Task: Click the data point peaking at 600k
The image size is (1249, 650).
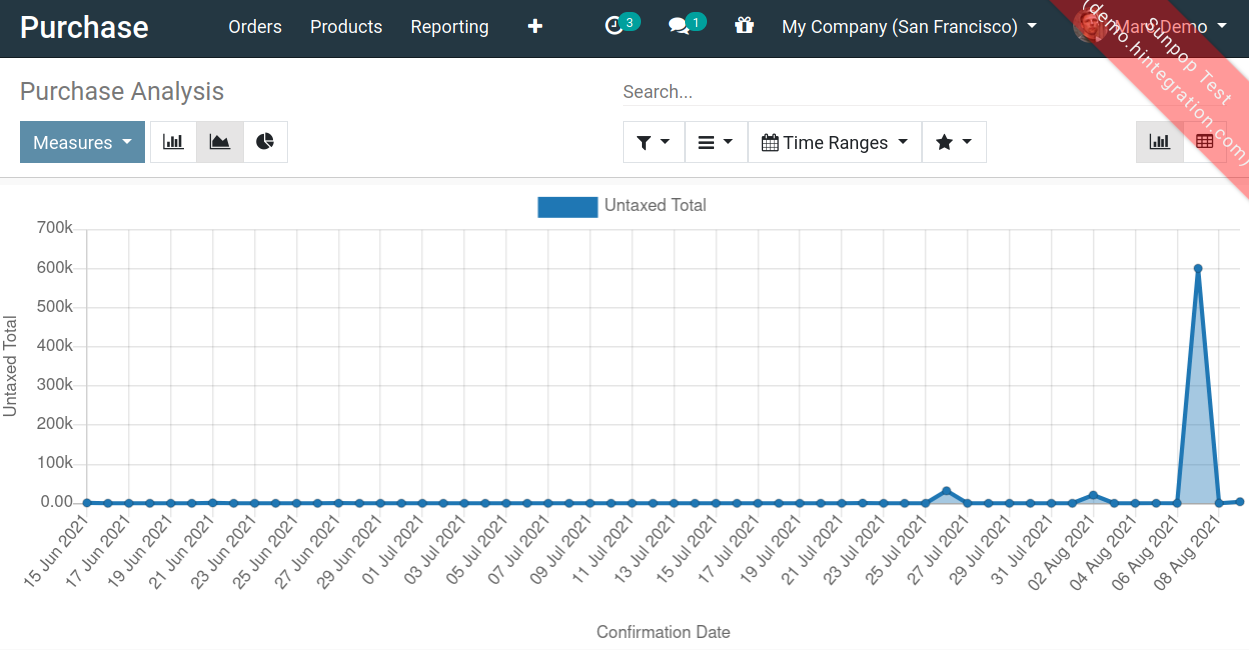Action: point(1198,268)
